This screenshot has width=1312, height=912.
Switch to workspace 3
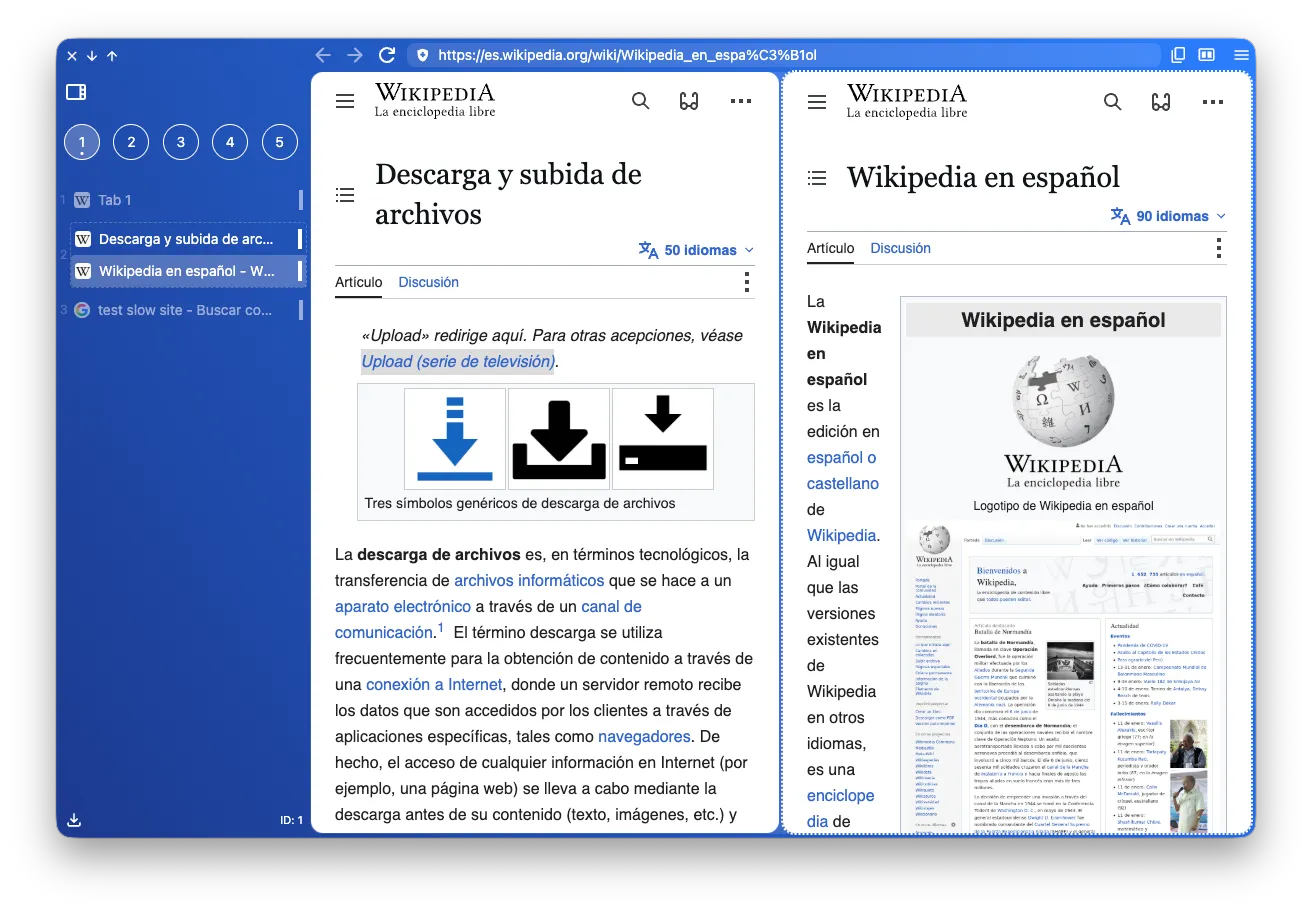coord(181,142)
